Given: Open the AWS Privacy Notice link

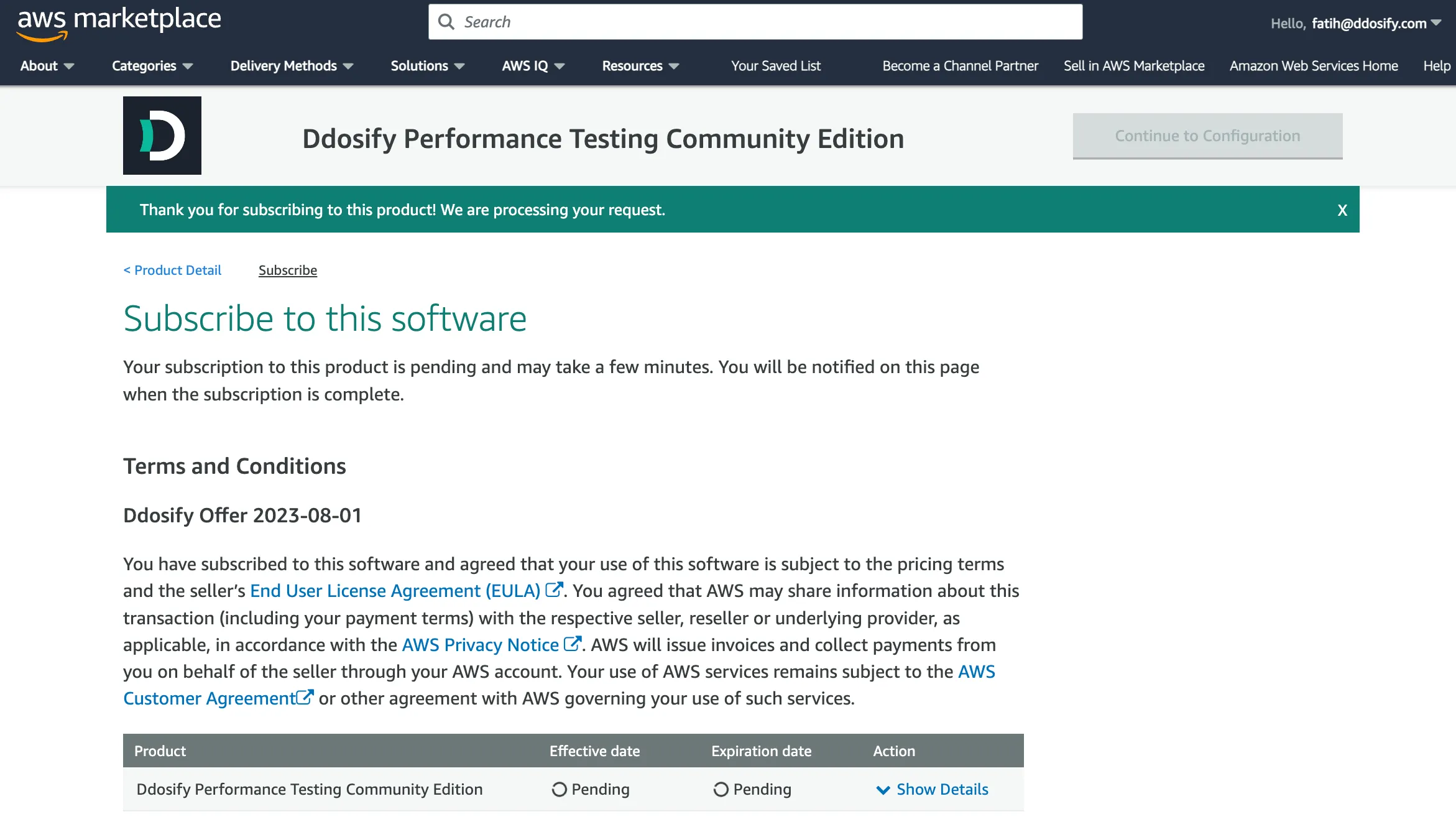Looking at the screenshot, I should point(481,644).
